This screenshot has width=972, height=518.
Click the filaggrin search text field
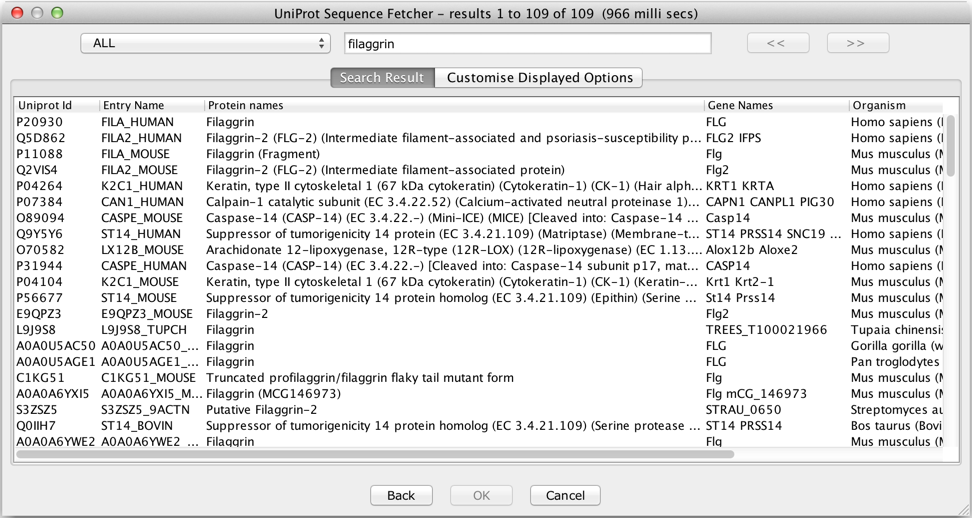point(528,43)
